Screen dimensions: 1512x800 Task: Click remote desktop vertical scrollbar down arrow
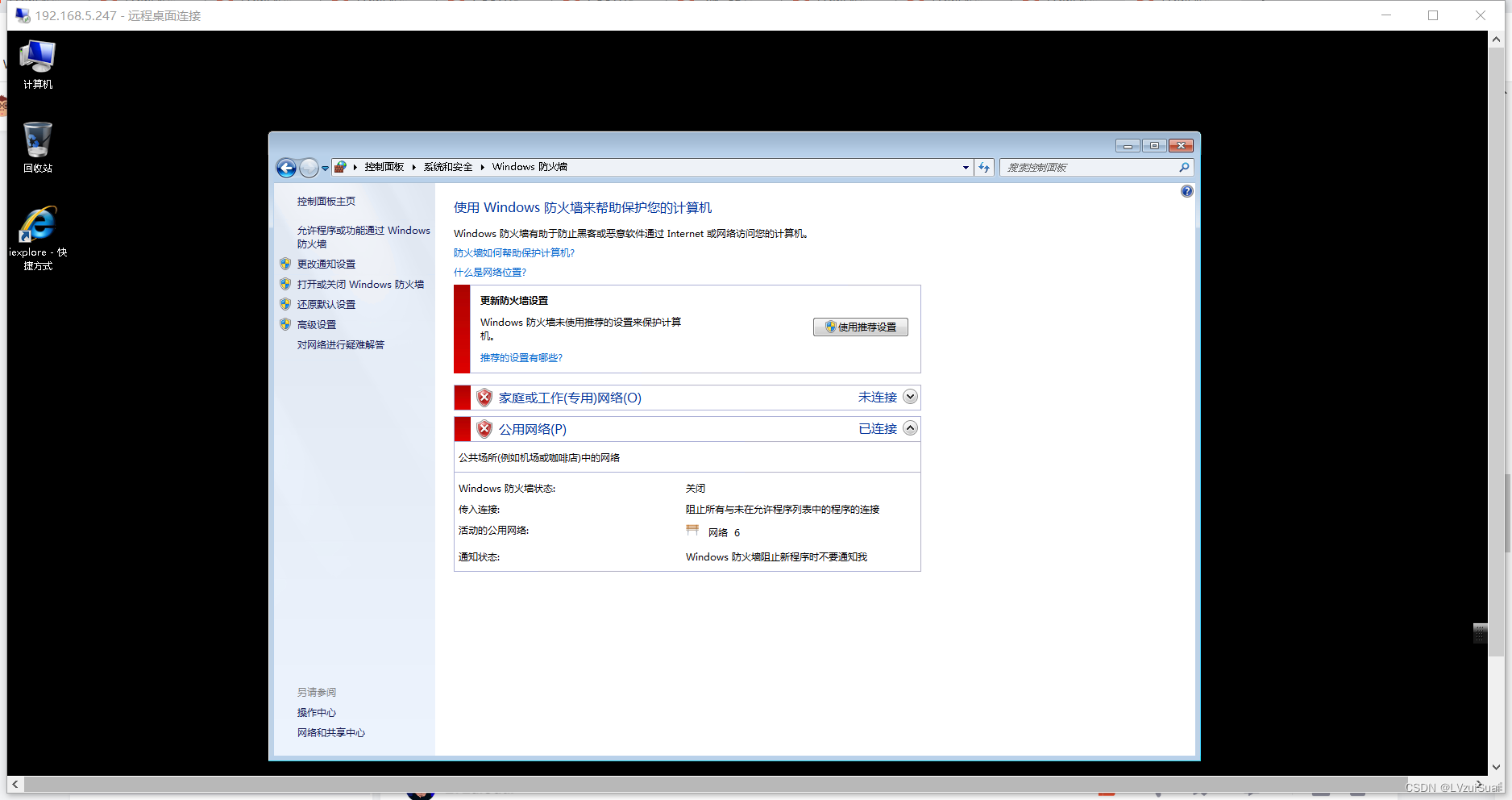click(x=1497, y=768)
